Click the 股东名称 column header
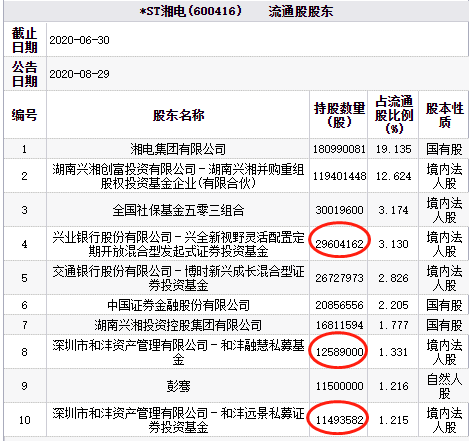This screenshot has height=441, width=472. click(178, 115)
